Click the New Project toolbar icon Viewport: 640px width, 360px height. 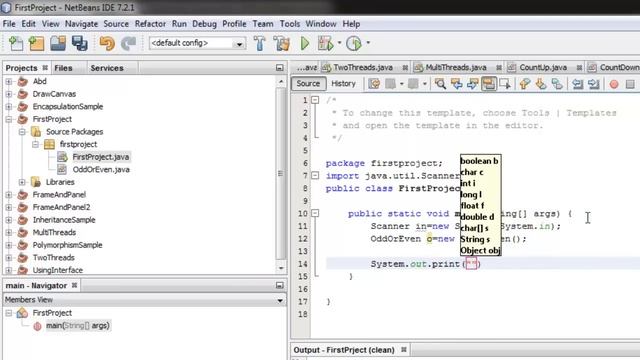pos(36,43)
